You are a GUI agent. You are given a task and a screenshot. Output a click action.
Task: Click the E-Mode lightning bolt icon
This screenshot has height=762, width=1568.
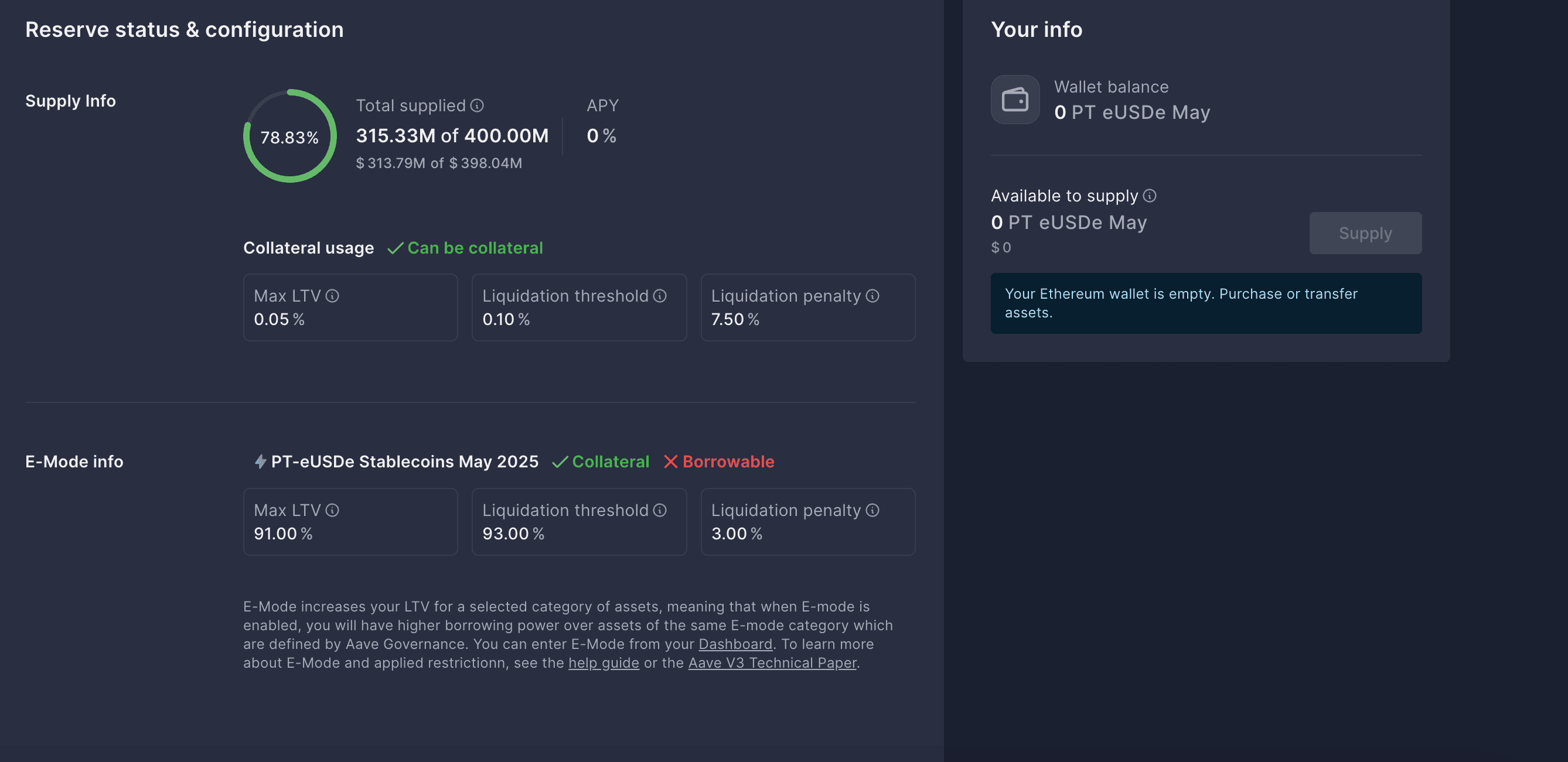(x=260, y=462)
